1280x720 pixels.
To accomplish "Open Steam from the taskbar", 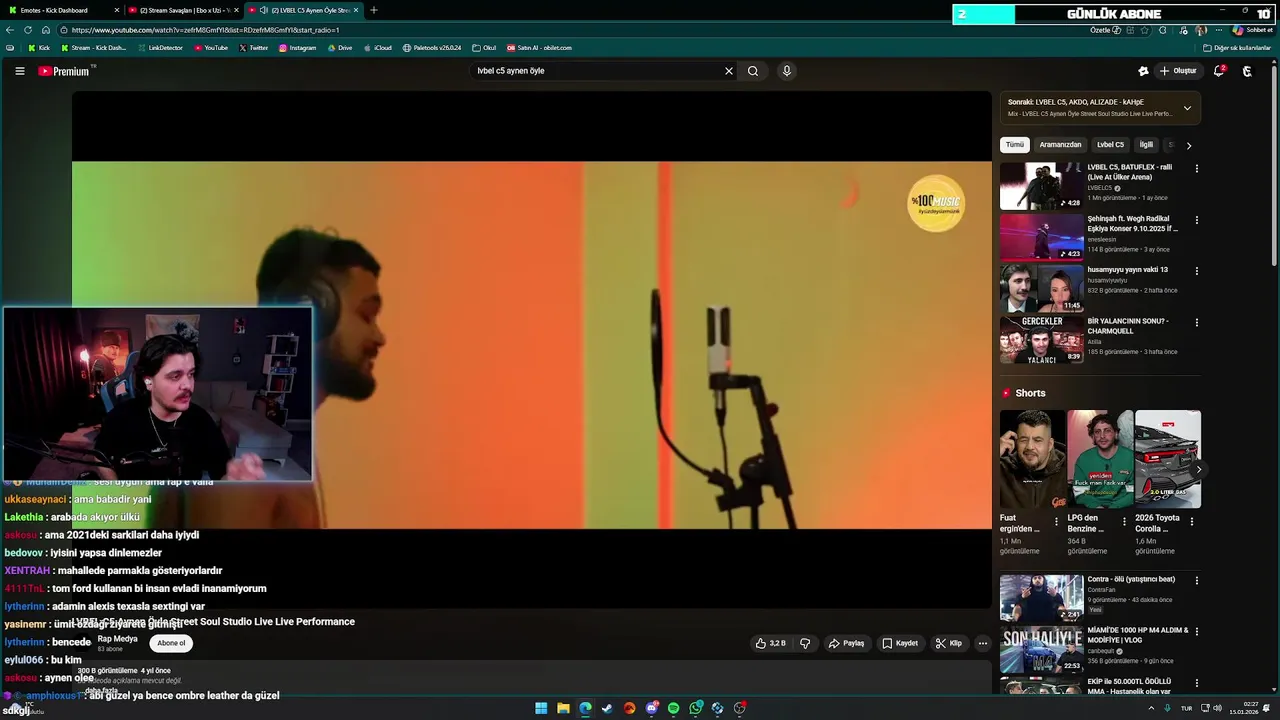I will pyautogui.click(x=607, y=708).
